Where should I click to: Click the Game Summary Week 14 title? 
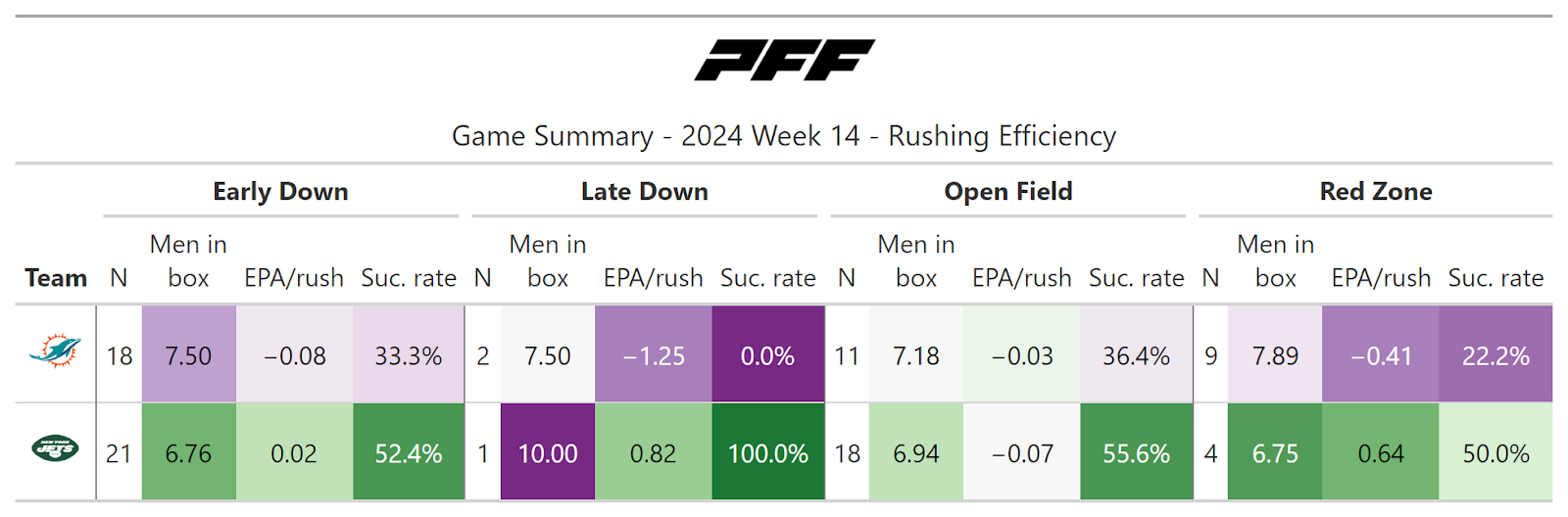point(784,136)
